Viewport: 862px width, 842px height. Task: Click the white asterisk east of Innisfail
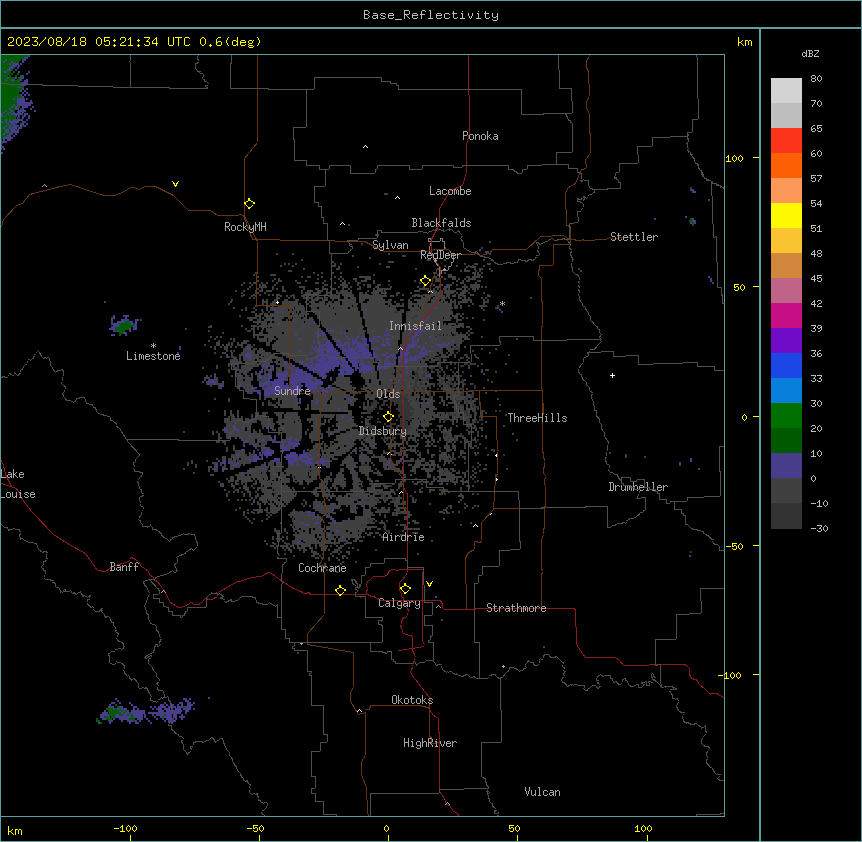tap(502, 303)
